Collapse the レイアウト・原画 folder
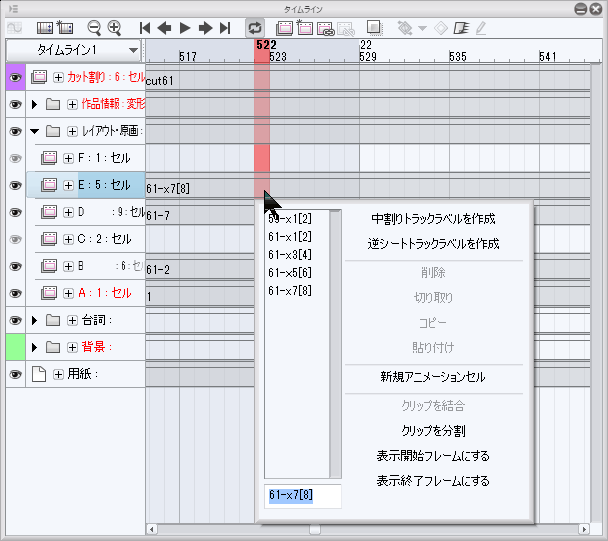 coord(35,131)
